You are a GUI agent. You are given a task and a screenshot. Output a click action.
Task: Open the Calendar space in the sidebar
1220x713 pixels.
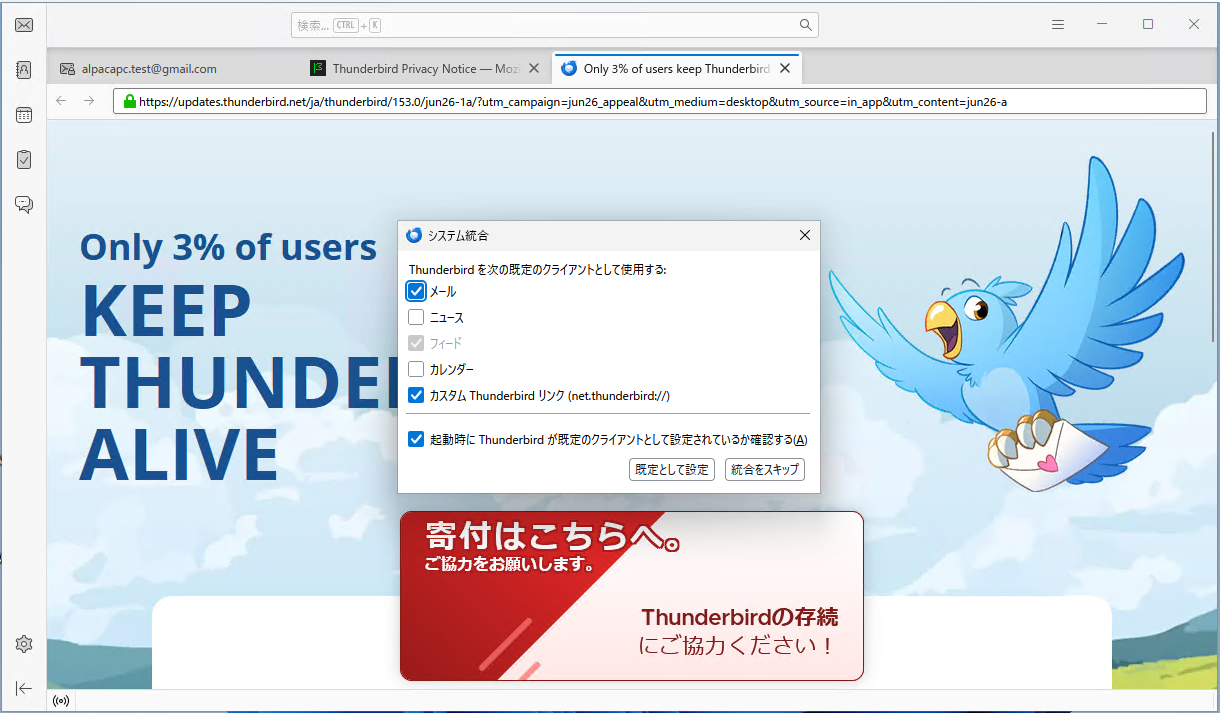click(x=24, y=114)
